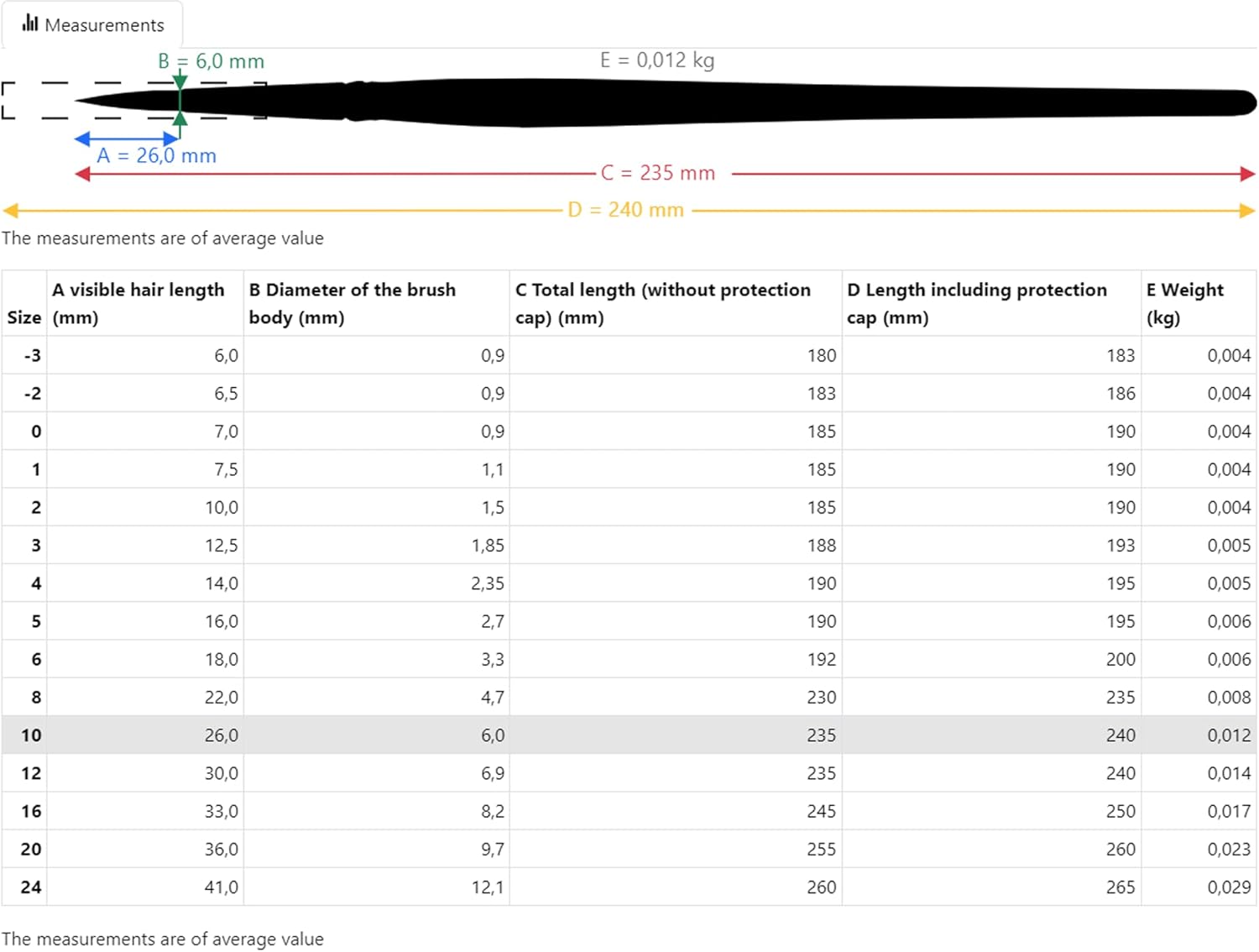Click the 0,029 weight cell

point(1229,887)
